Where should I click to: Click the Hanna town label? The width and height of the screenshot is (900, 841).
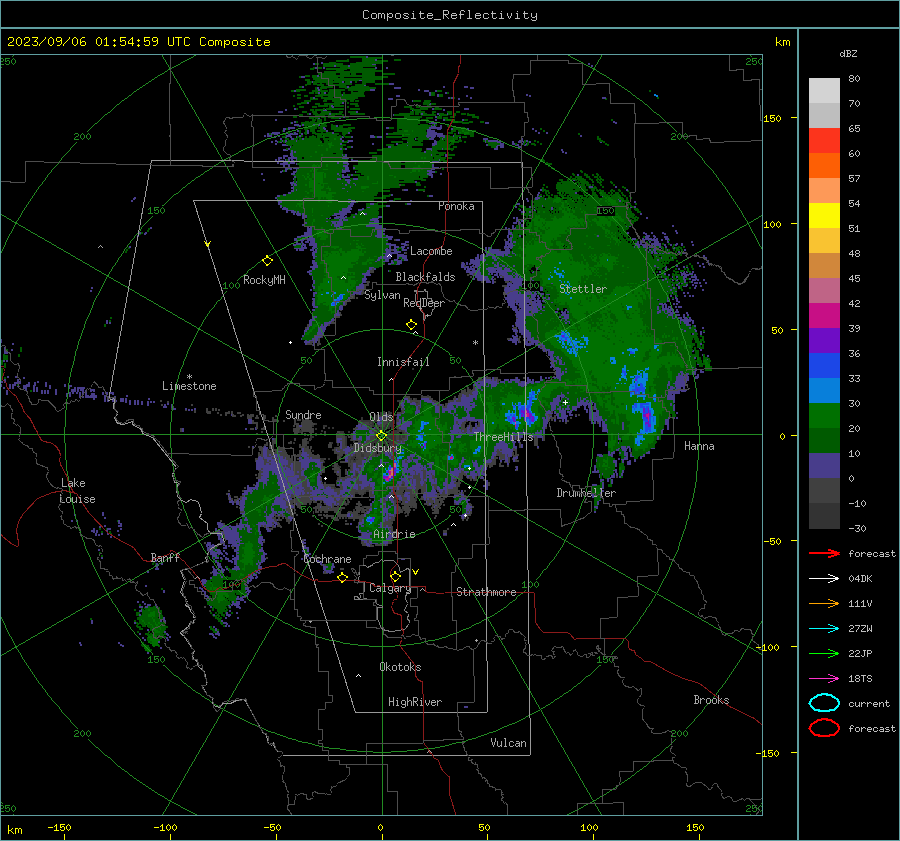pos(699,446)
